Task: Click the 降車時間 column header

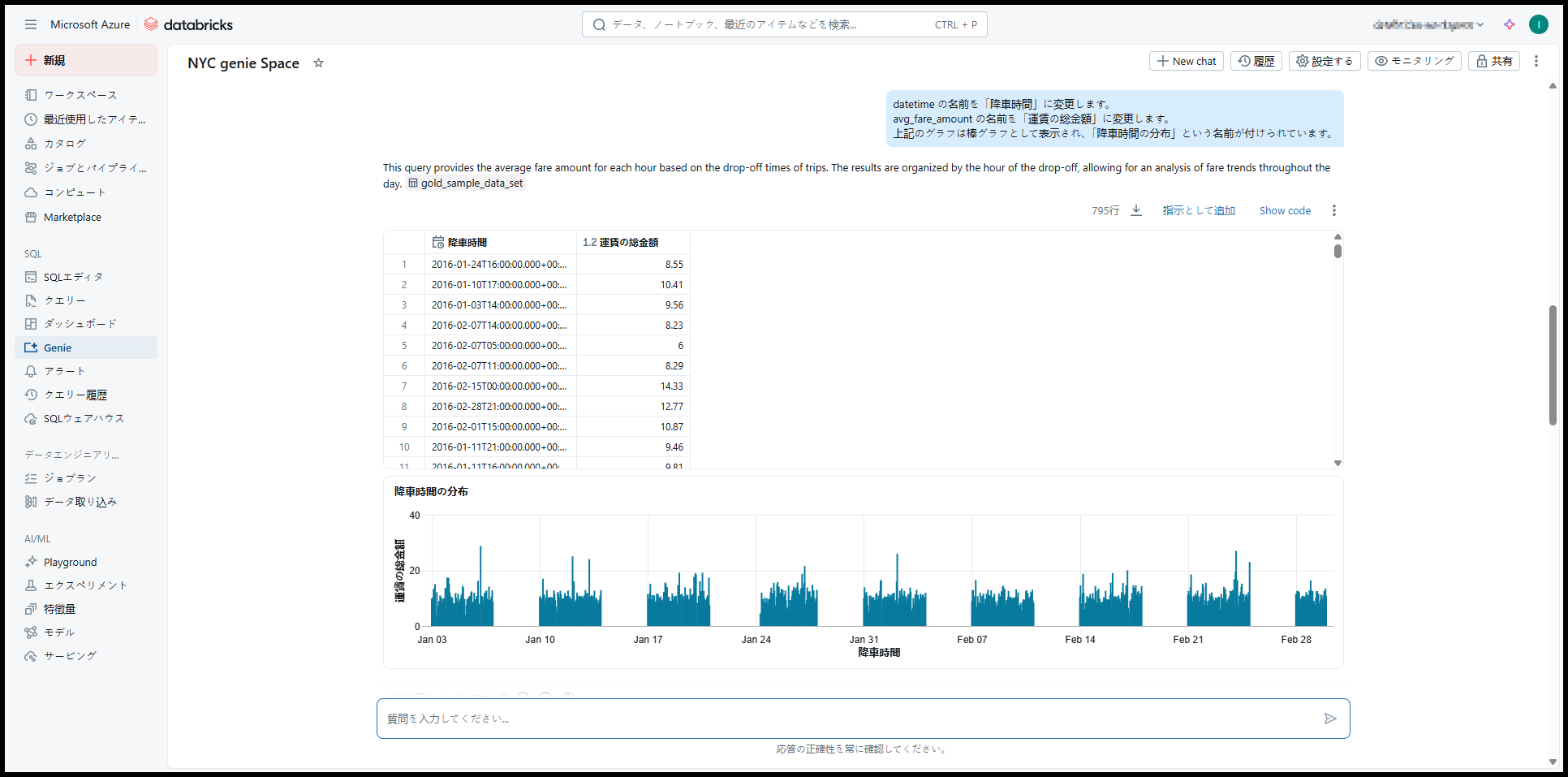Action: point(467,242)
